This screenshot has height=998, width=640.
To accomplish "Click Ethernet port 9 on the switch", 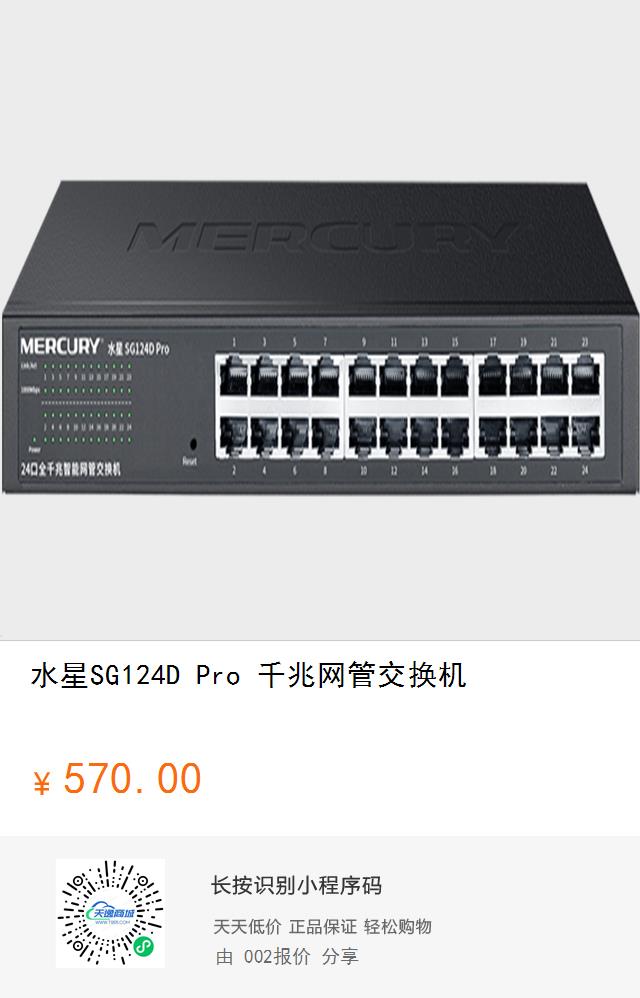I will click(363, 377).
